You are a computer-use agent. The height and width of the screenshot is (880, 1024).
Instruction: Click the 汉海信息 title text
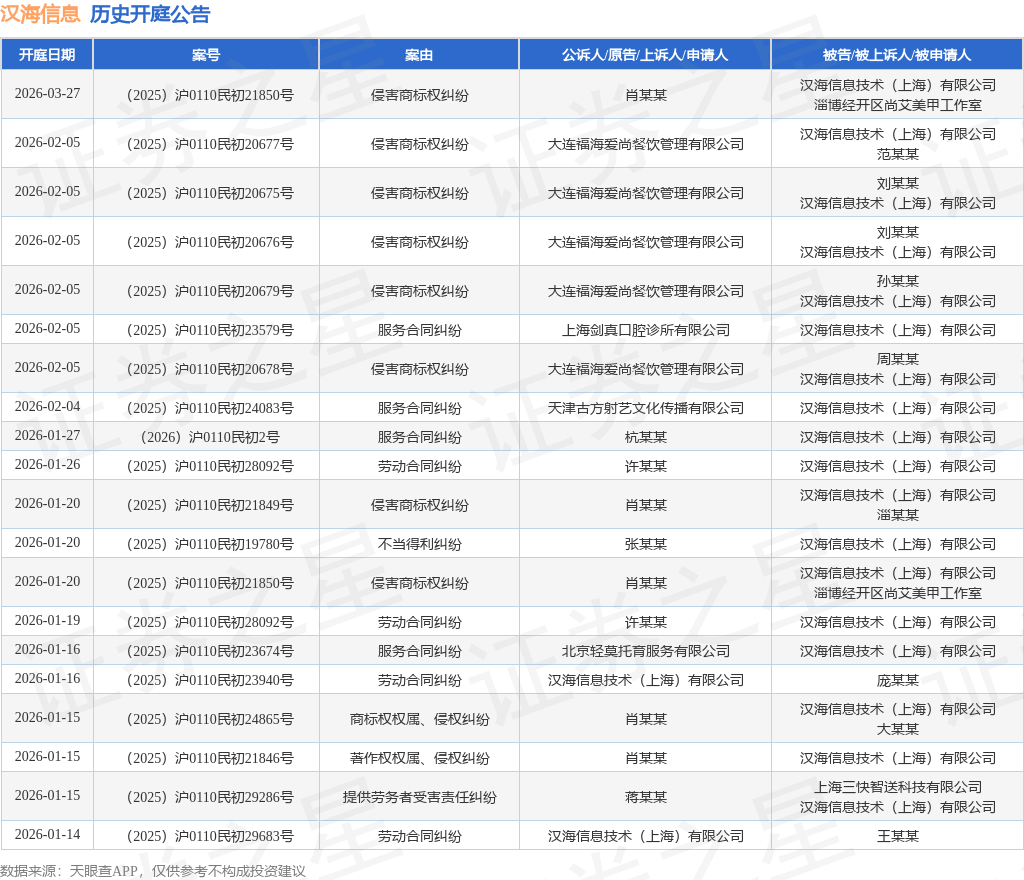(40, 14)
